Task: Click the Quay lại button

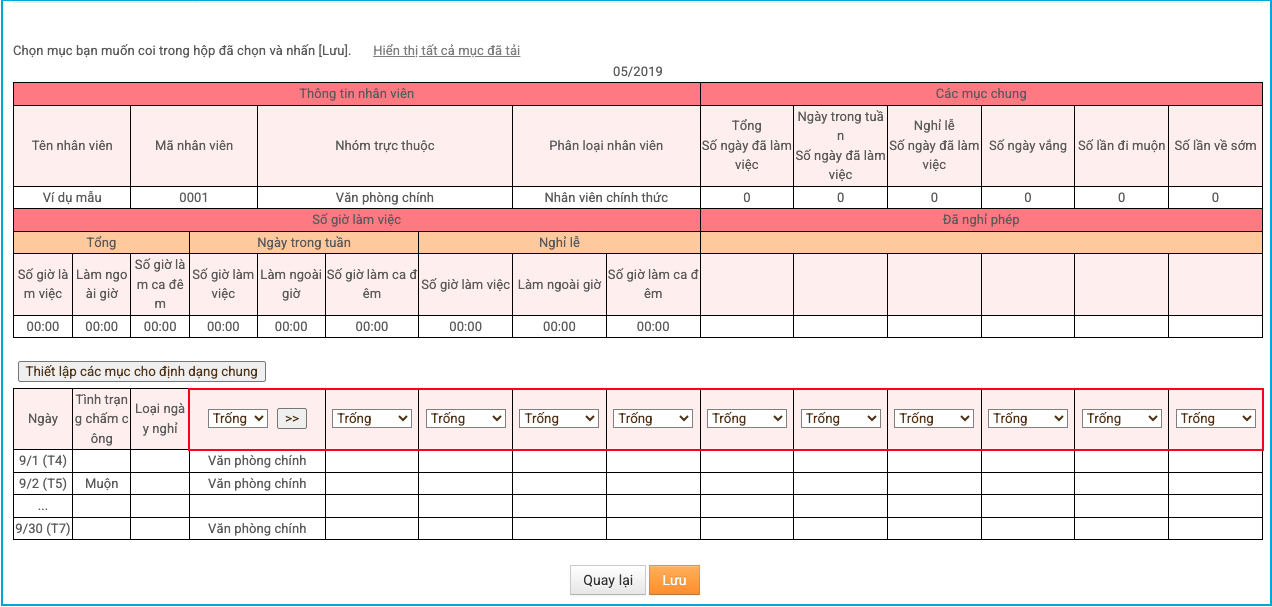Action: [608, 581]
